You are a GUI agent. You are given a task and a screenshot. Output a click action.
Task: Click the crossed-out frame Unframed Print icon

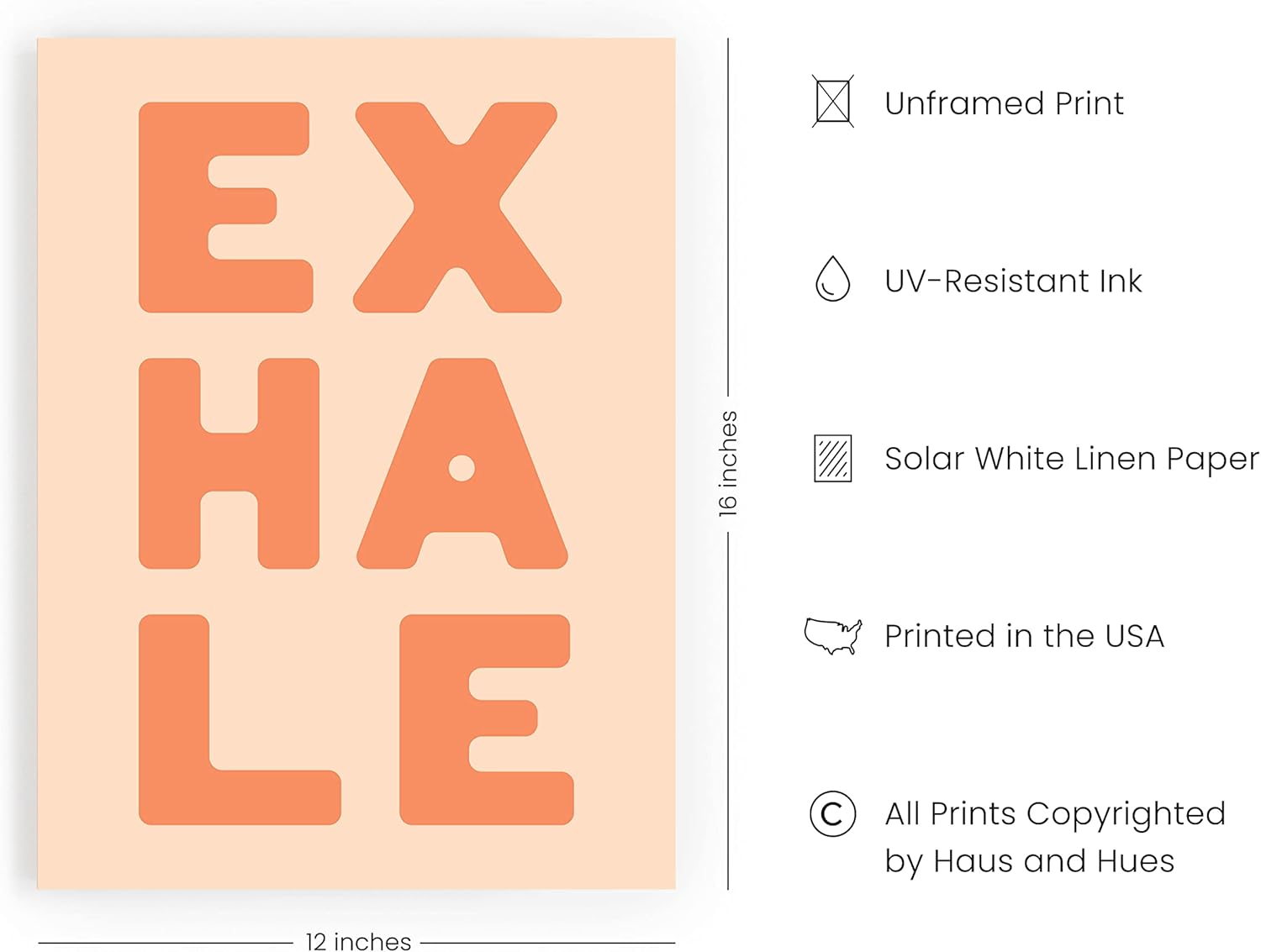tap(832, 102)
